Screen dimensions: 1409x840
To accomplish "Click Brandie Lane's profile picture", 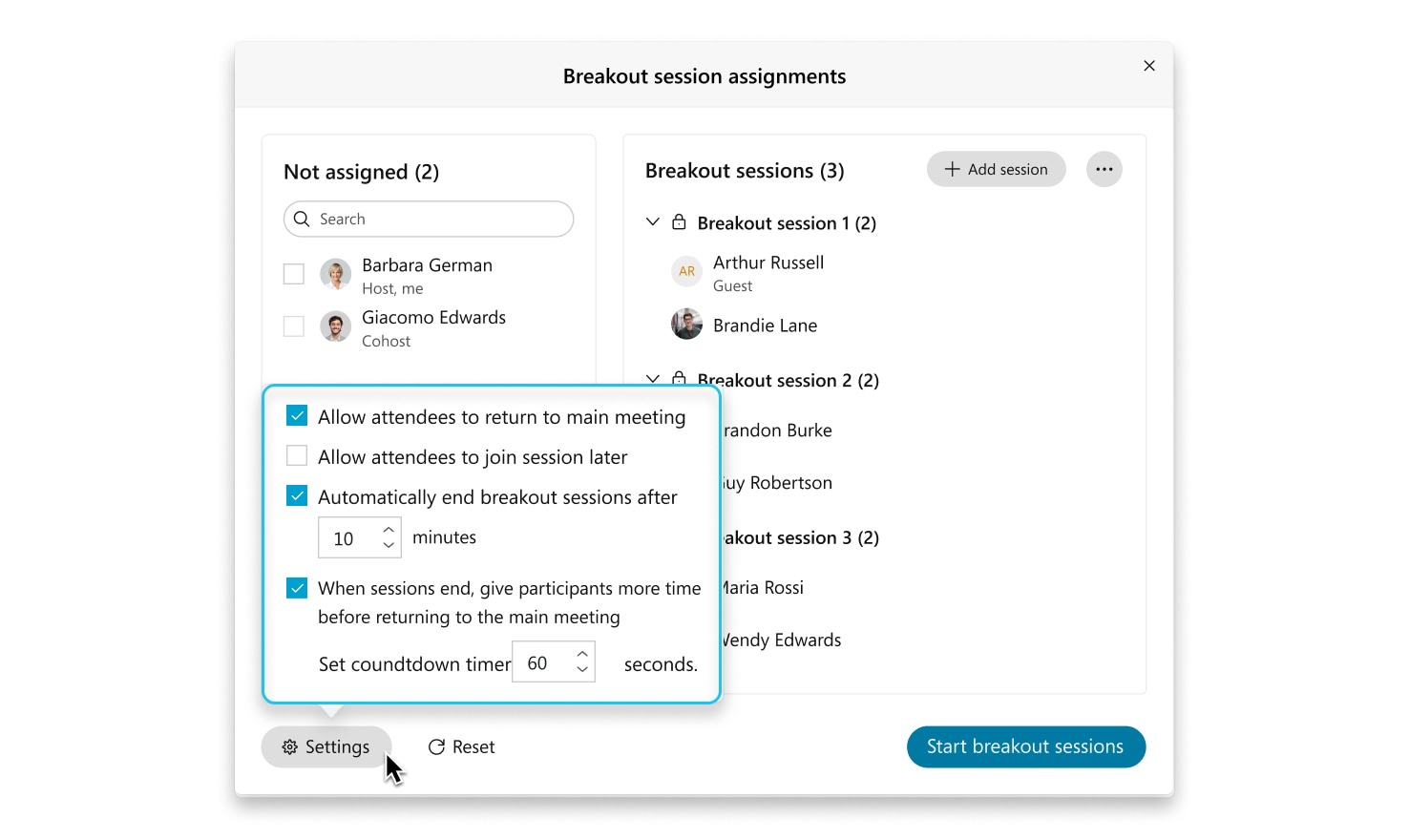I will pos(686,325).
